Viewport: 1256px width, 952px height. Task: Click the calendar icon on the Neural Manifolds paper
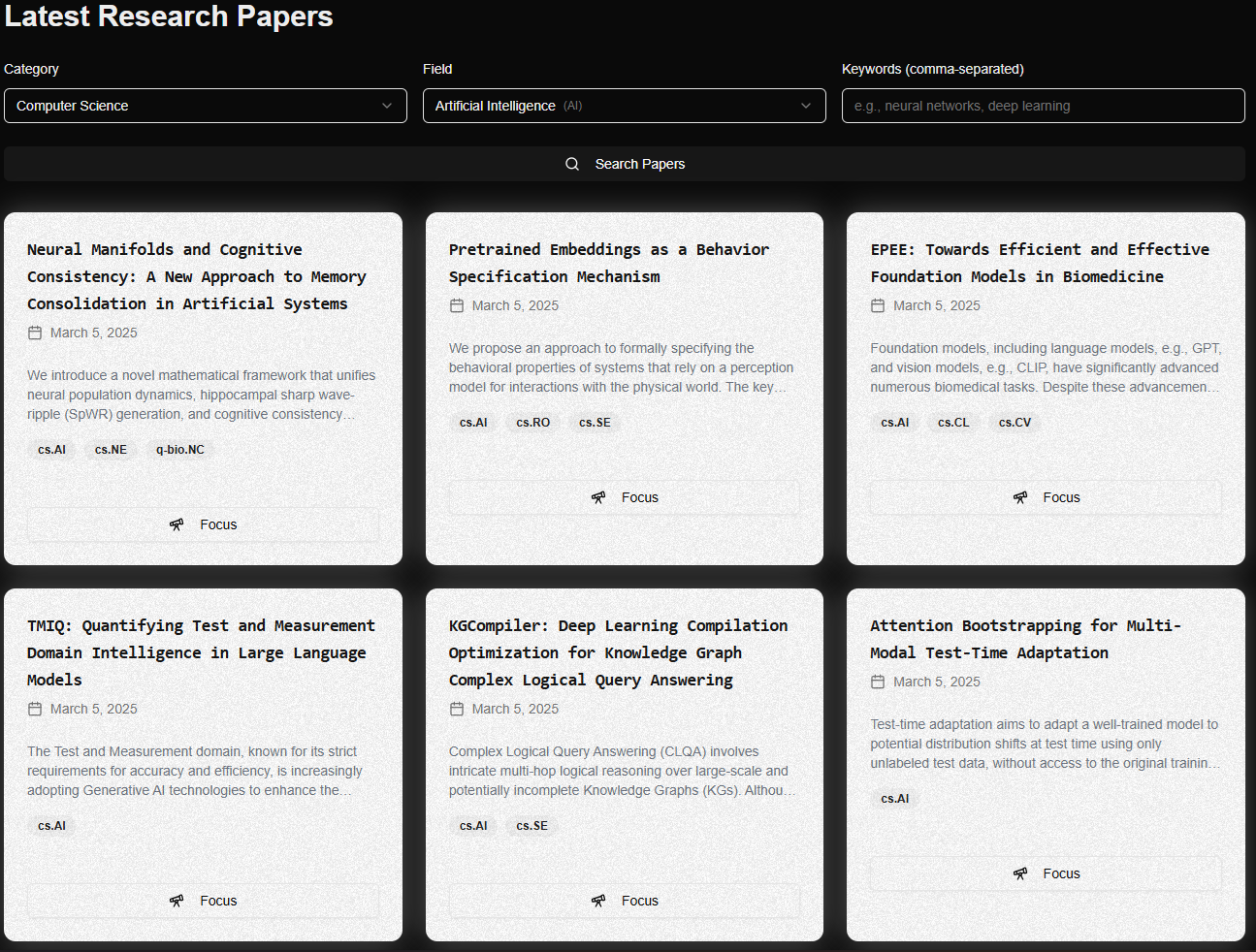(x=34, y=332)
